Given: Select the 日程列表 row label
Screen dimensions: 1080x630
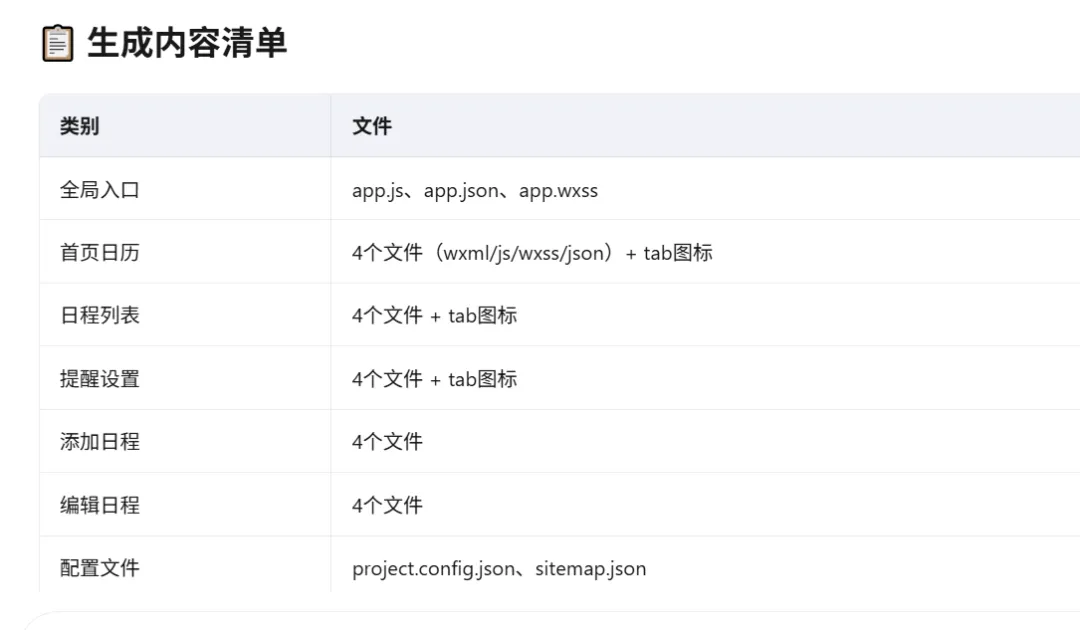Looking at the screenshot, I should tap(100, 315).
